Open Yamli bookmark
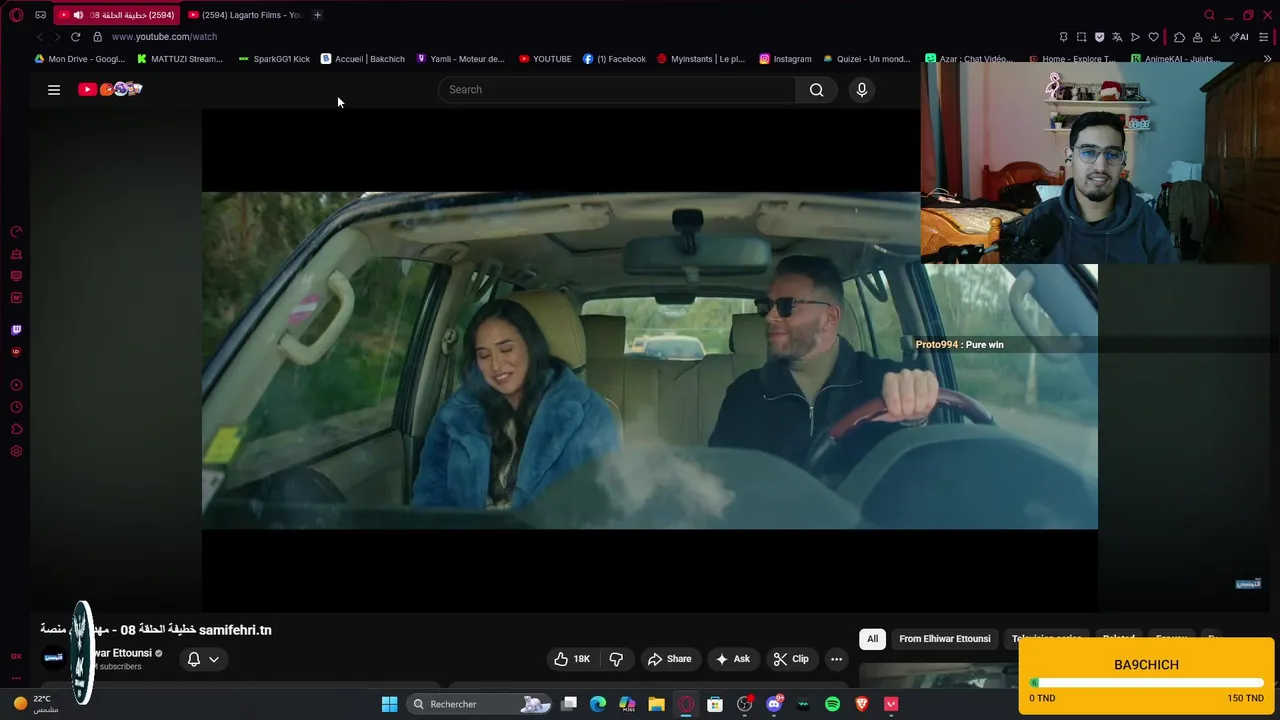The image size is (1280, 720). [x=460, y=59]
